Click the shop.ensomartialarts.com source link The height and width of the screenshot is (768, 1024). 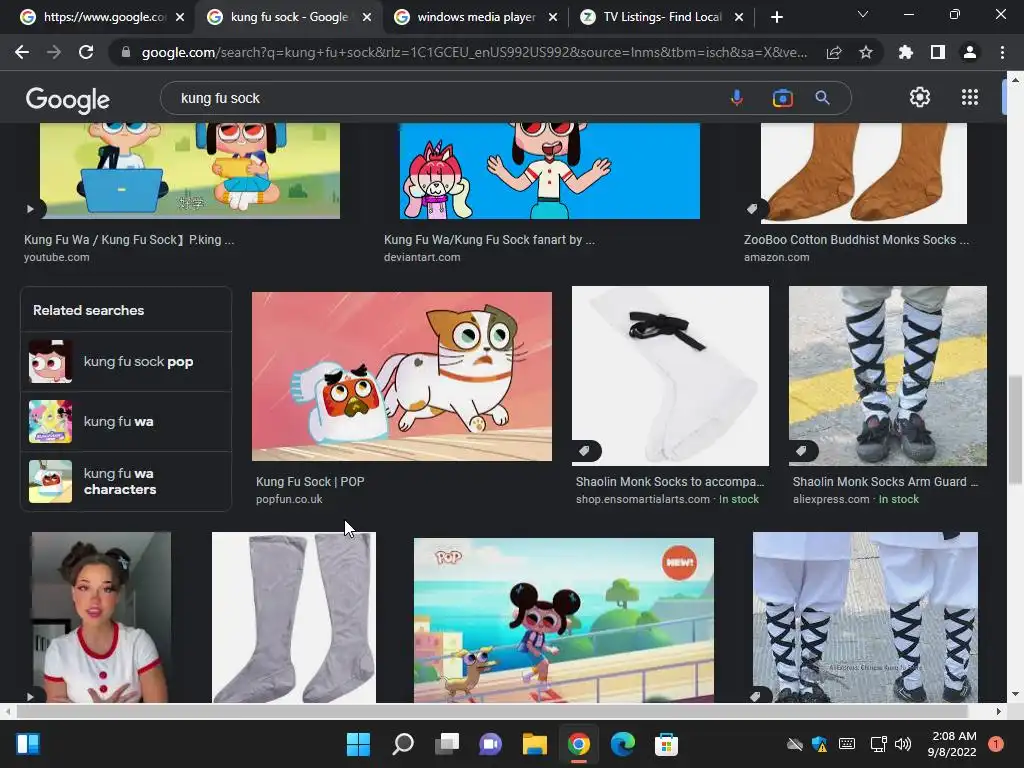point(643,499)
